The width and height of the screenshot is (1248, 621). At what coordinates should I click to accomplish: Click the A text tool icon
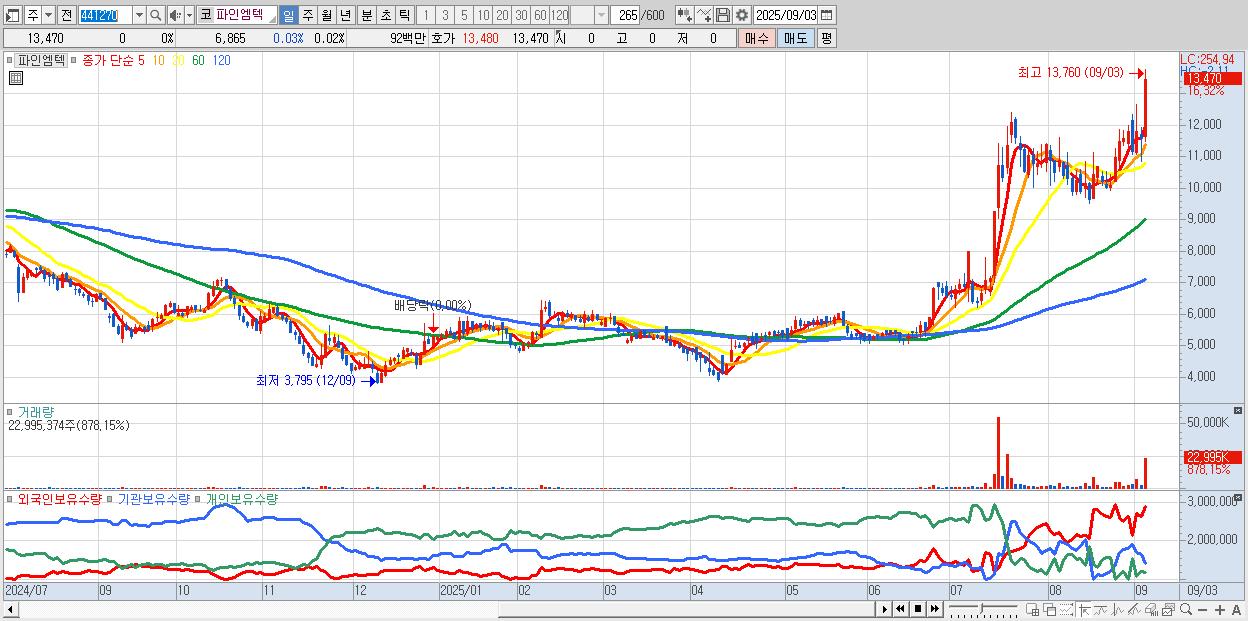1236,610
